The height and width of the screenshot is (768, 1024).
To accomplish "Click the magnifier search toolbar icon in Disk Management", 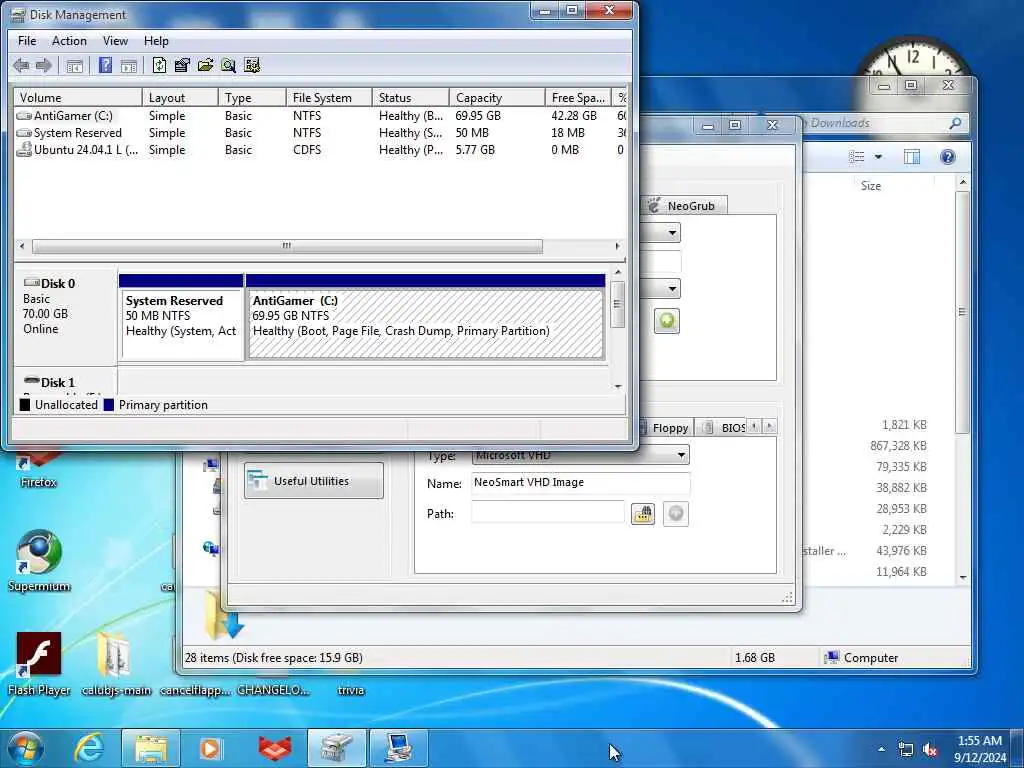I will click(229, 65).
